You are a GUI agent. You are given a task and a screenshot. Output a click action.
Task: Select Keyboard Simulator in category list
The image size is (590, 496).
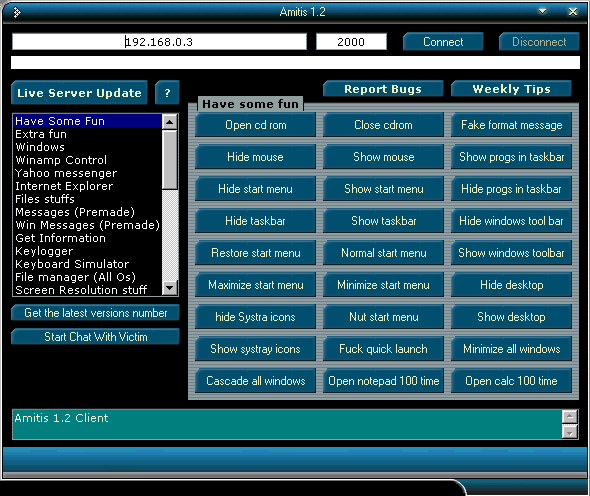click(87, 264)
